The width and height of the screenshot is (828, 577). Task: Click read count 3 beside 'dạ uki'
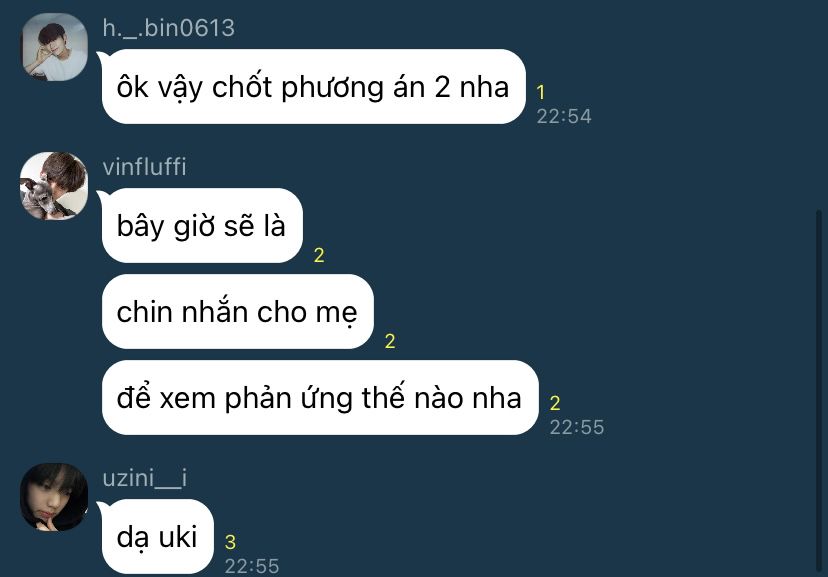[x=230, y=542]
